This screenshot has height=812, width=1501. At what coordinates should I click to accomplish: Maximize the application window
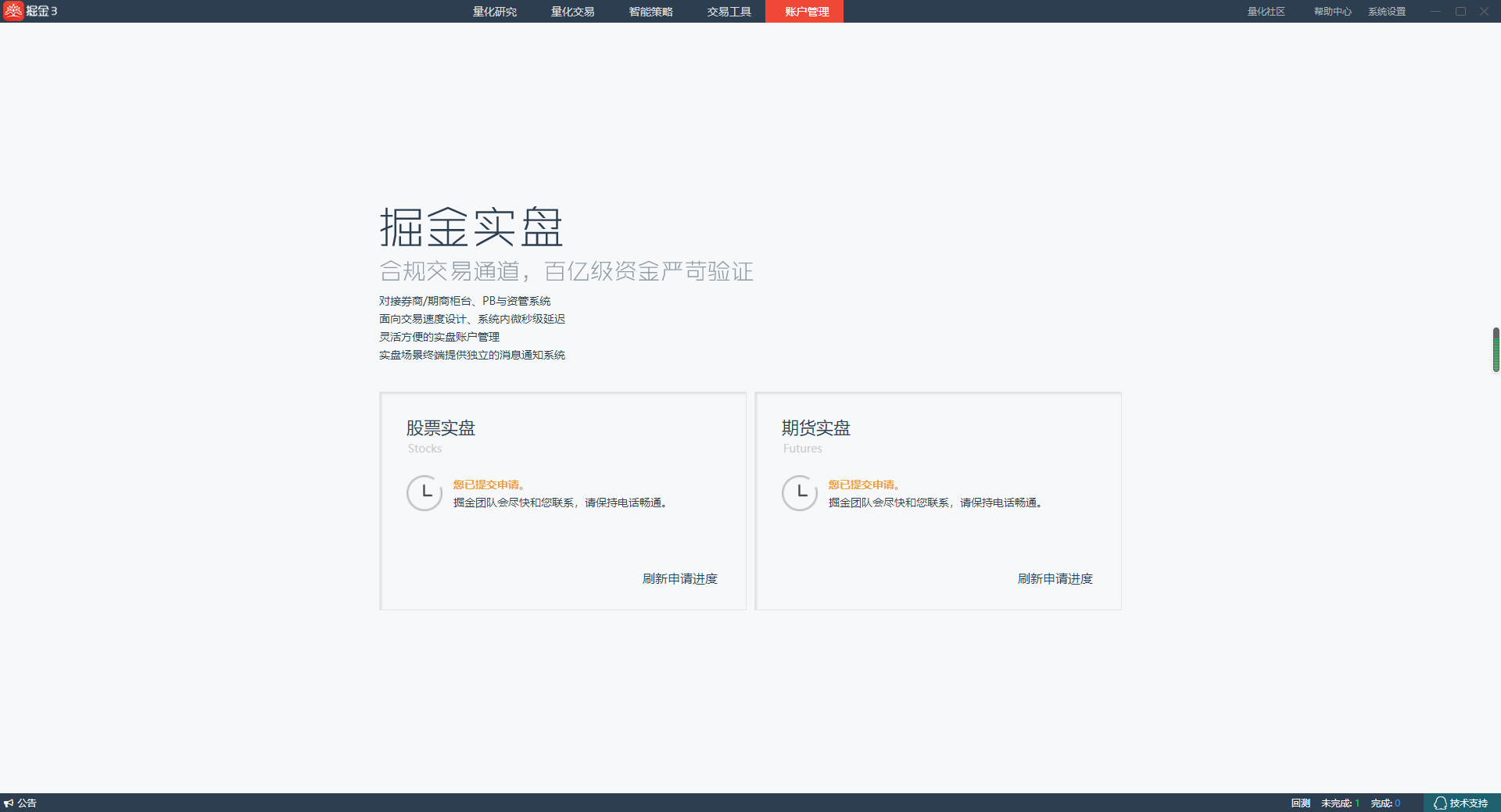coord(1460,12)
